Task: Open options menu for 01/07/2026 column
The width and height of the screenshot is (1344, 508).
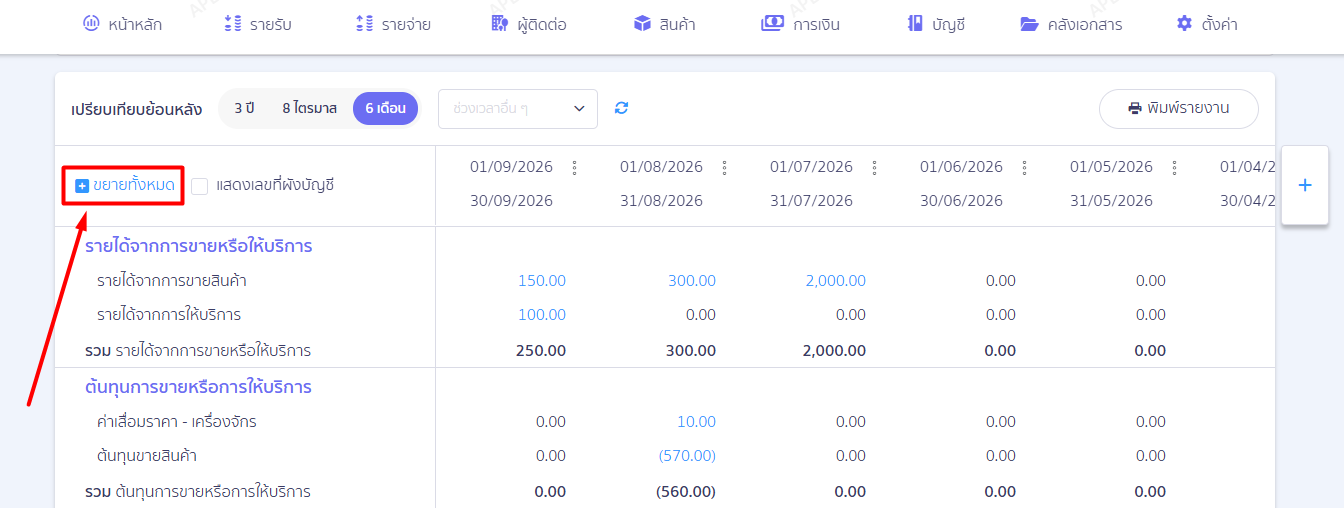Action: point(874,167)
